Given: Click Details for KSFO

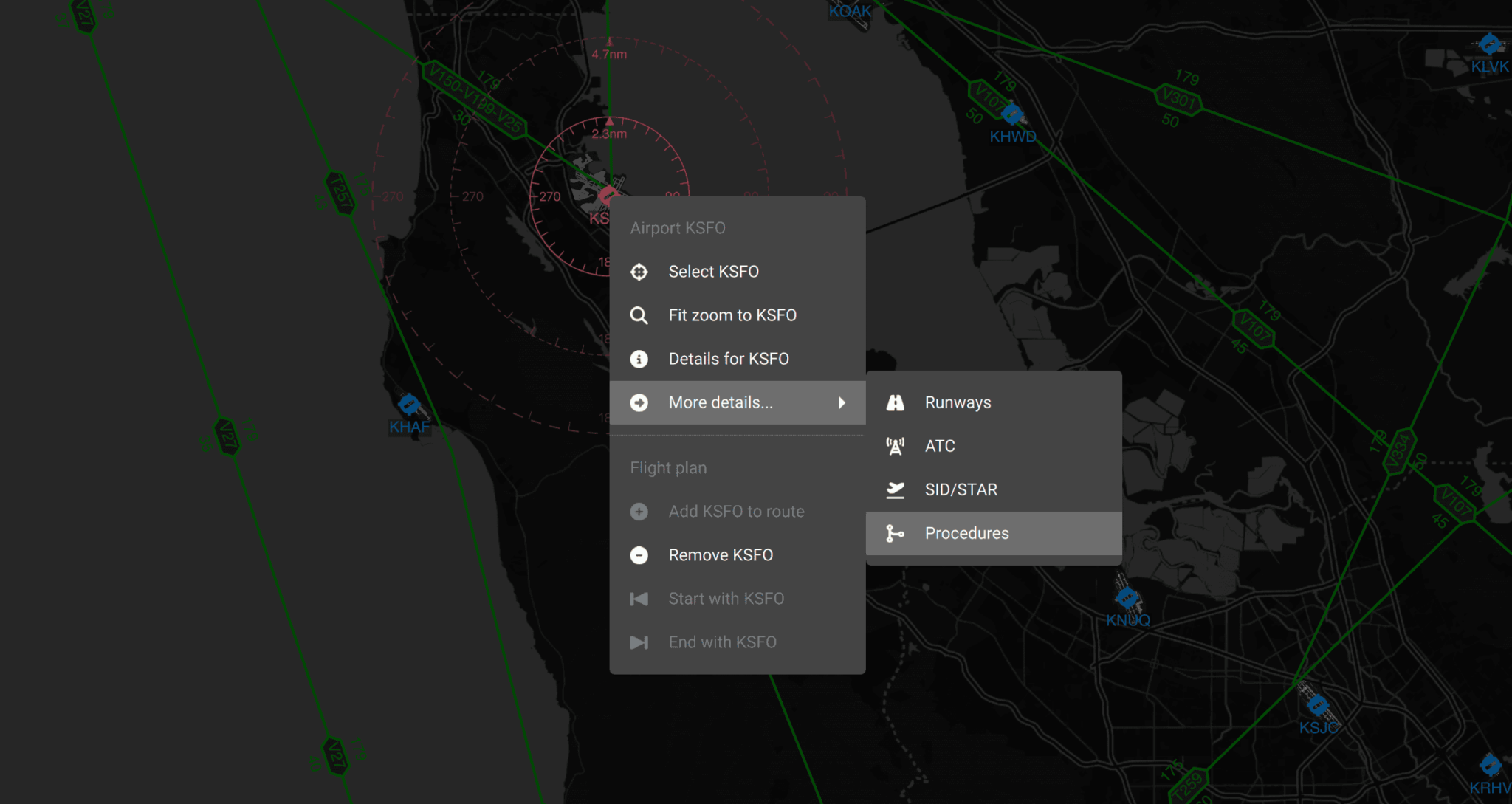Looking at the screenshot, I should (728, 359).
